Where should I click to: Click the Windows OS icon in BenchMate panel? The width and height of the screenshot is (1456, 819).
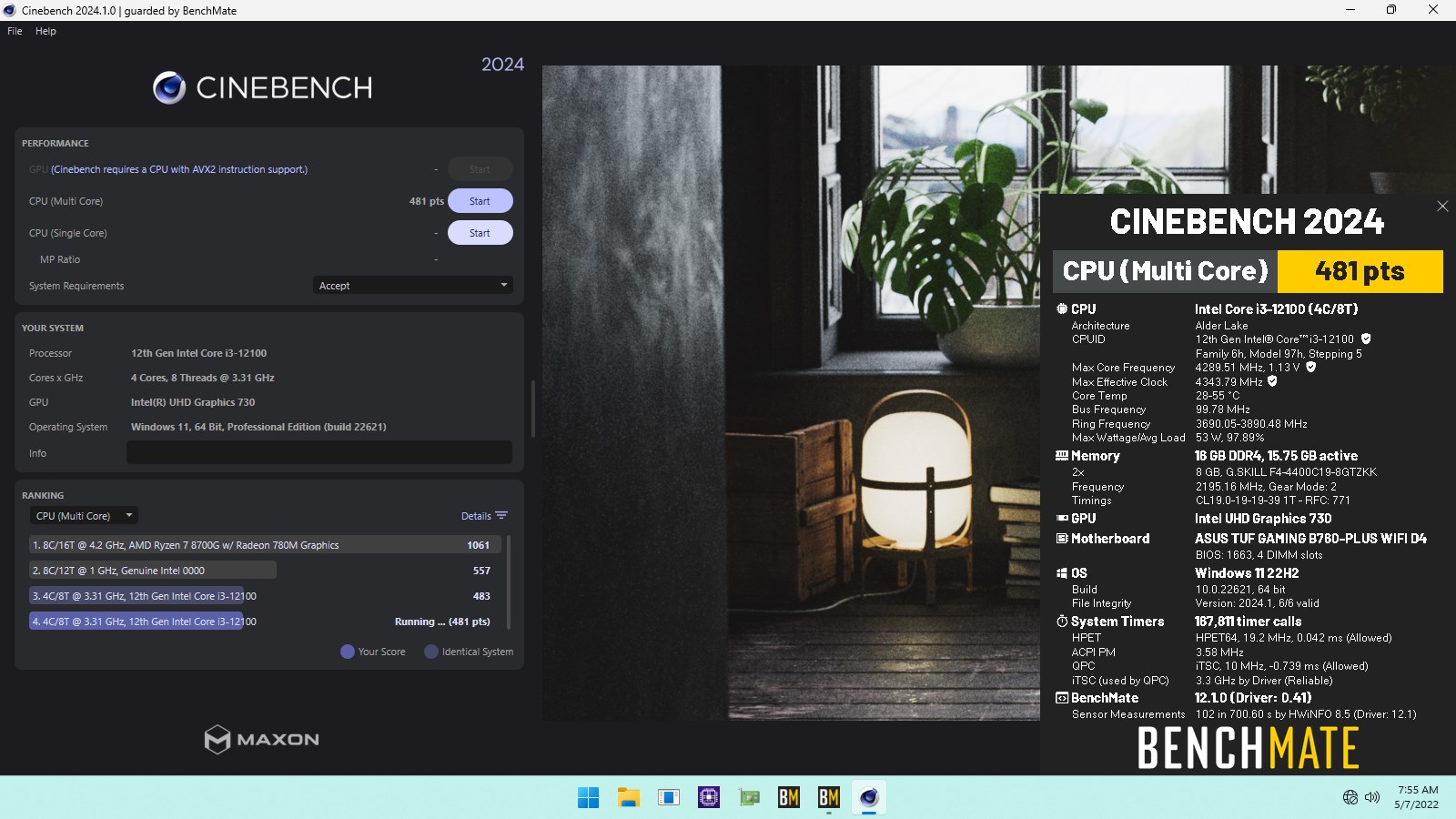[1061, 572]
